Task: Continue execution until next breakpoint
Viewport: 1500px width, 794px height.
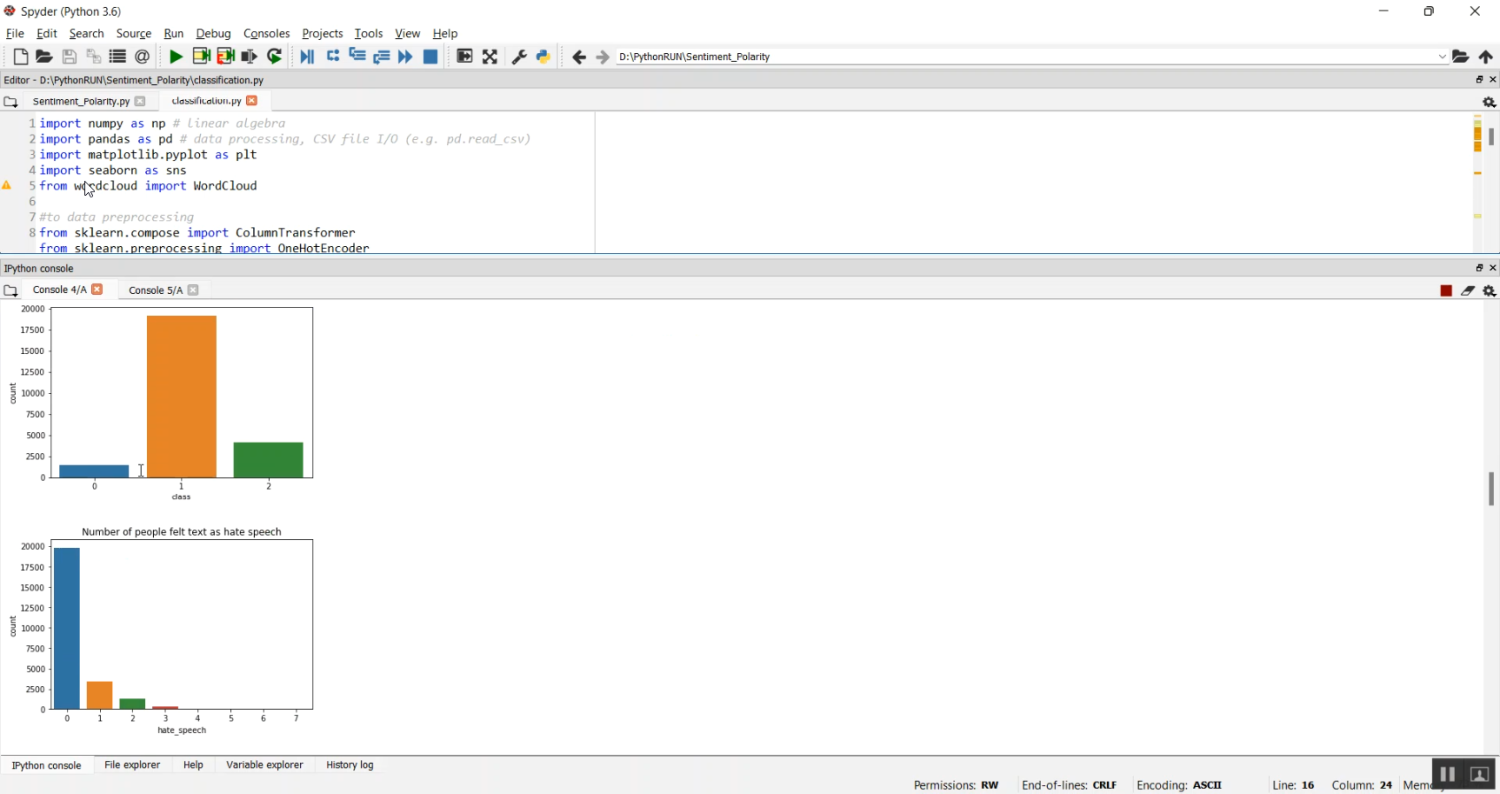Action: pyautogui.click(x=405, y=57)
